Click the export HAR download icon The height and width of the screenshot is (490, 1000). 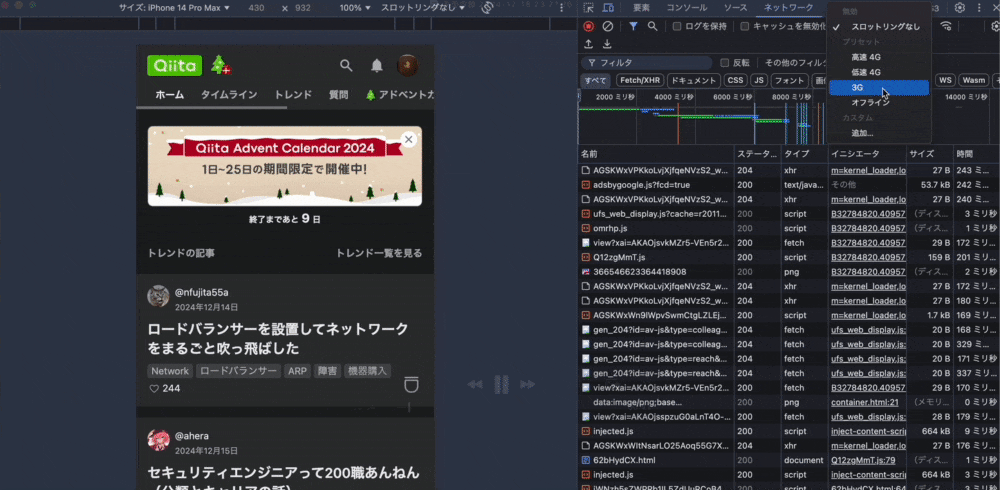click(x=607, y=44)
